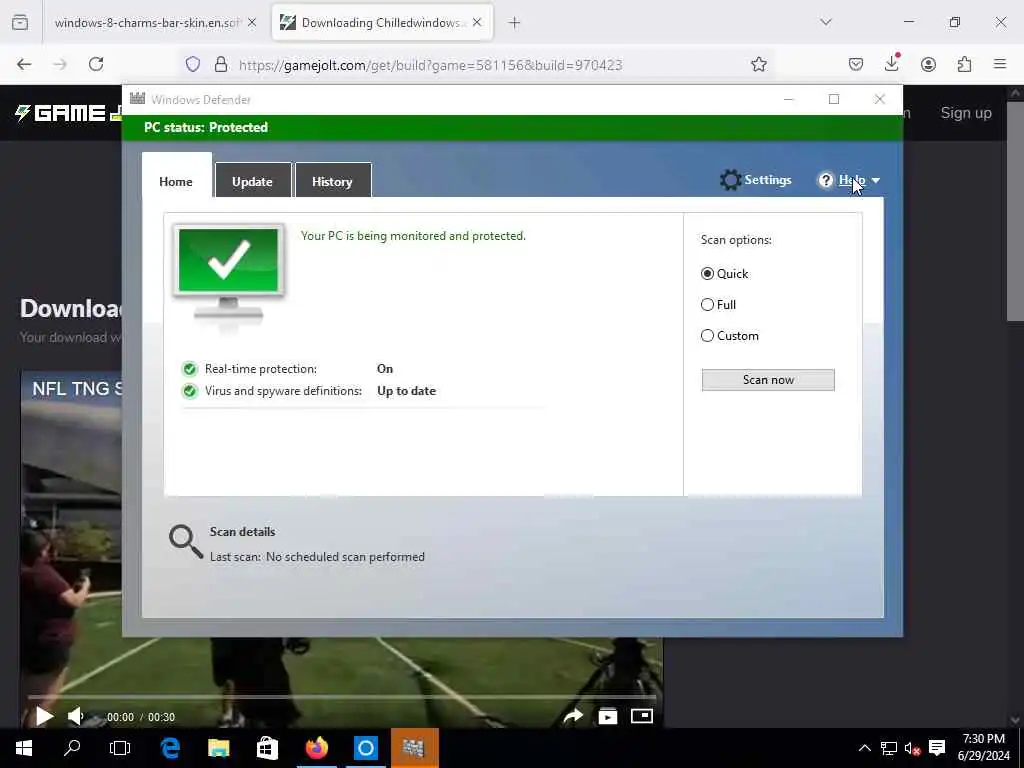Image resolution: width=1024 pixels, height=768 pixels.
Task: Click the Help question mark icon
Action: coord(825,180)
